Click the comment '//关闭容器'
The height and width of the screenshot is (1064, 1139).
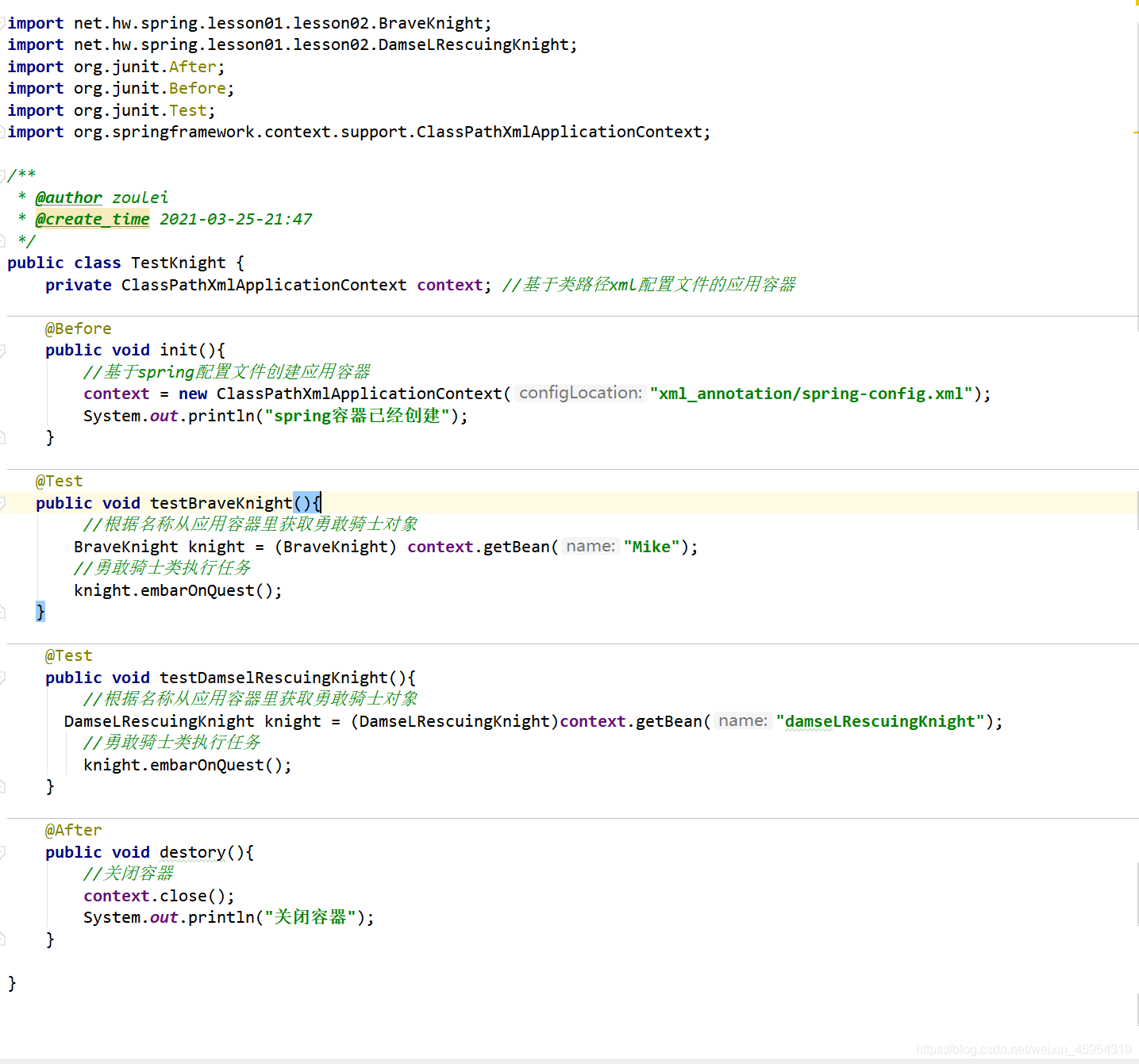[x=129, y=874]
